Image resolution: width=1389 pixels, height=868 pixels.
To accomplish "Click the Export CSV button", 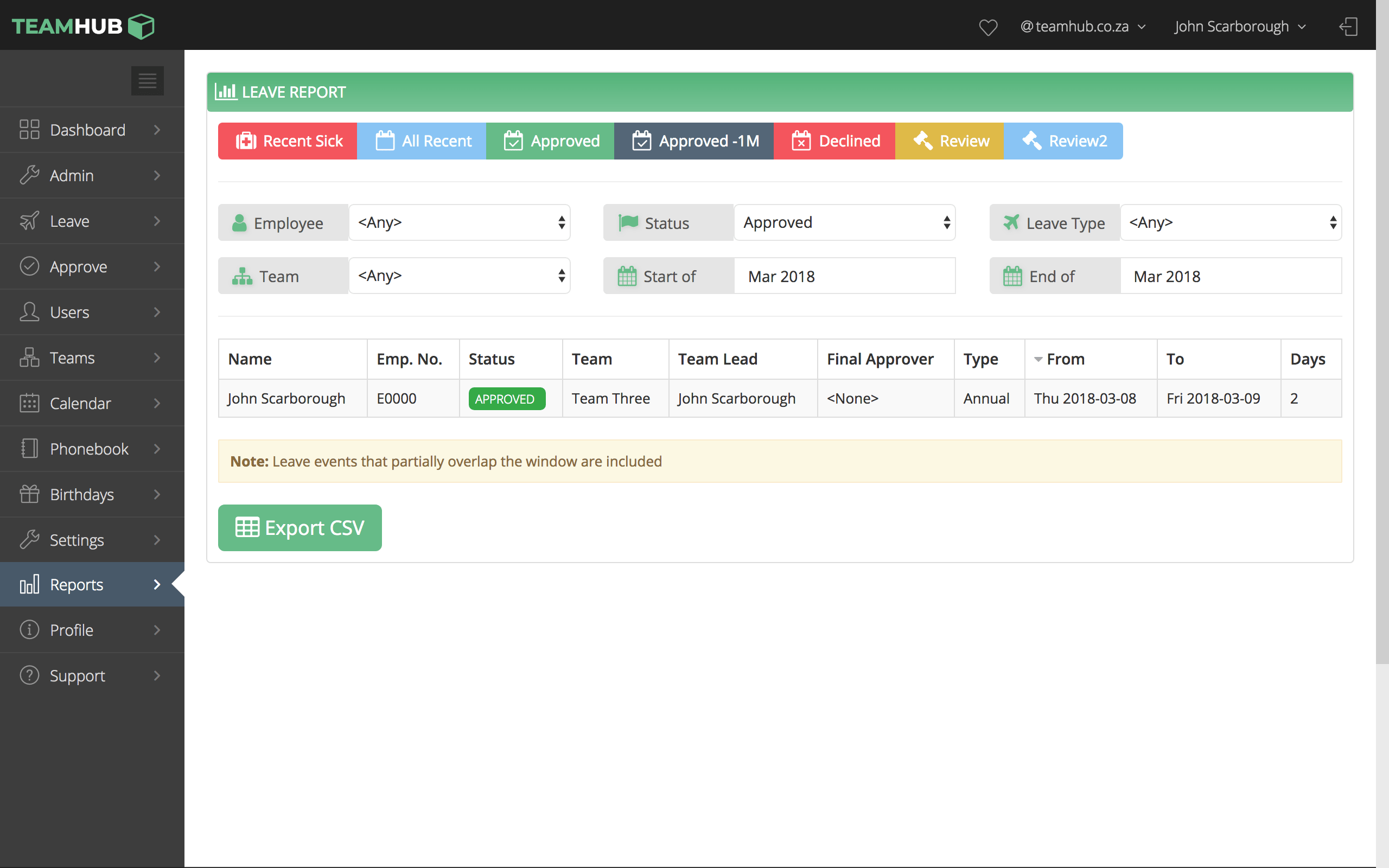I will click(300, 527).
